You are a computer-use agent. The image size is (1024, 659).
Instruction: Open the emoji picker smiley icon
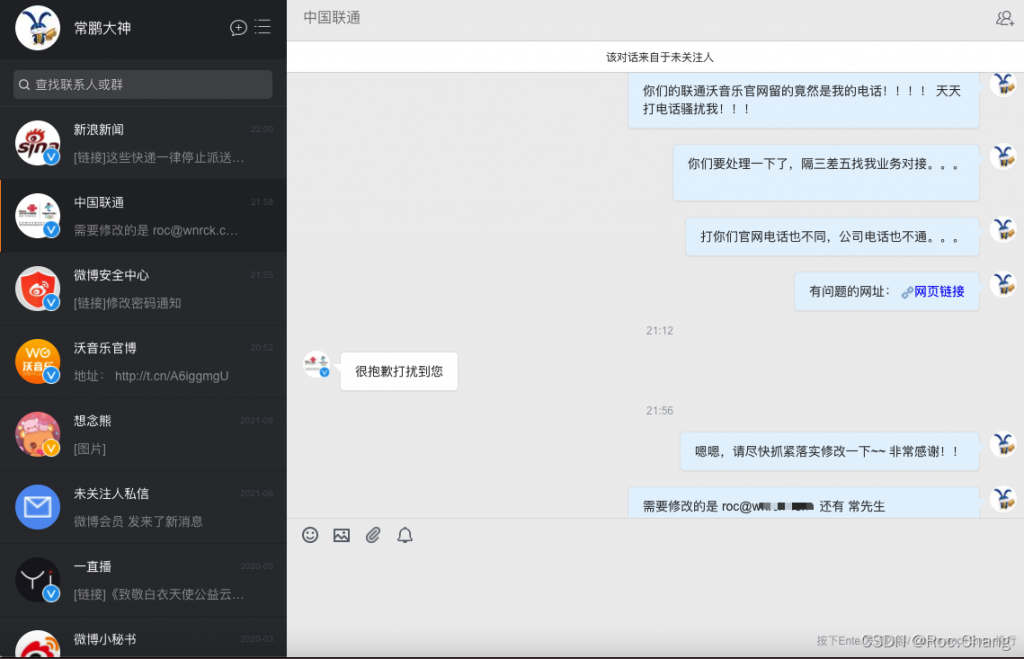[310, 536]
